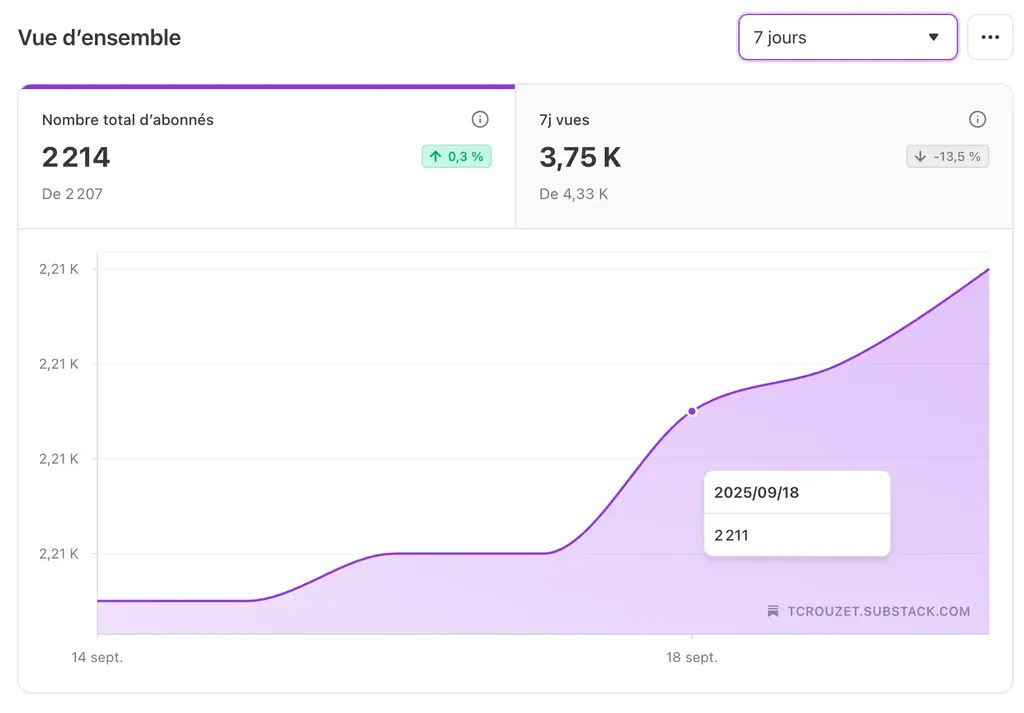
Task: Click the info icon on the "7j vues" card
Action: pyautogui.click(x=977, y=119)
